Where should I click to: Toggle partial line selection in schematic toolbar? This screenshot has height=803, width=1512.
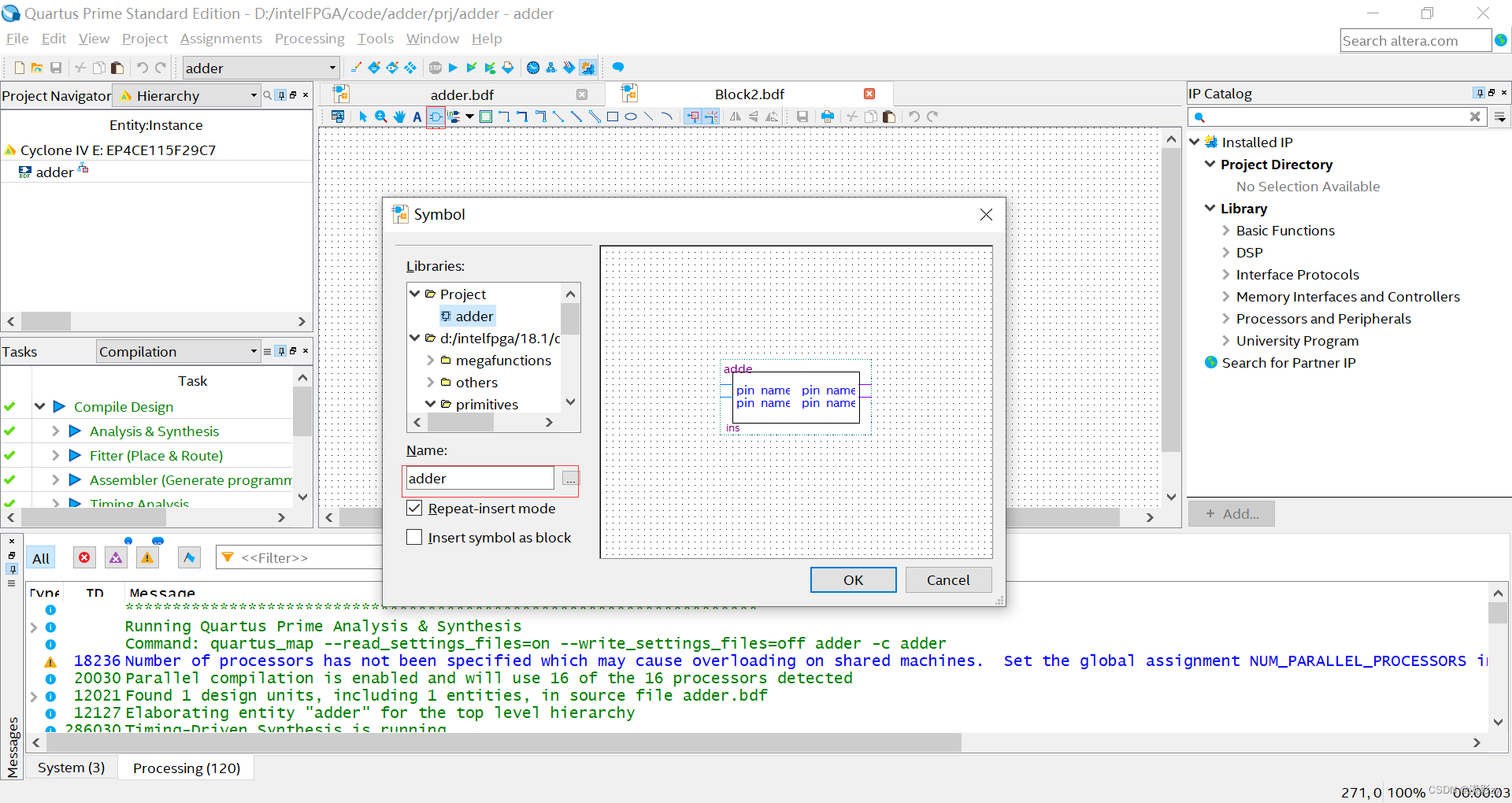coord(711,117)
